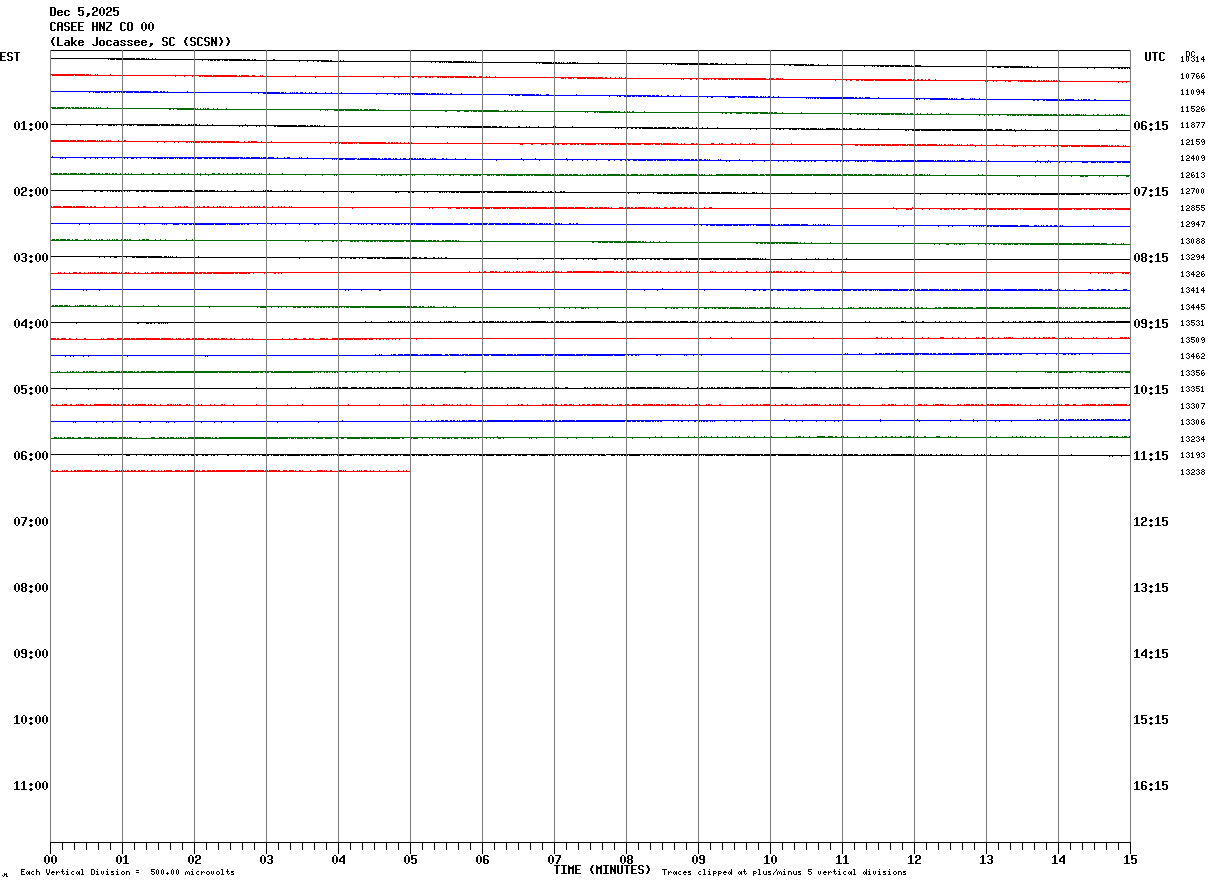Click the 06:15 UTC time label

1151,126
